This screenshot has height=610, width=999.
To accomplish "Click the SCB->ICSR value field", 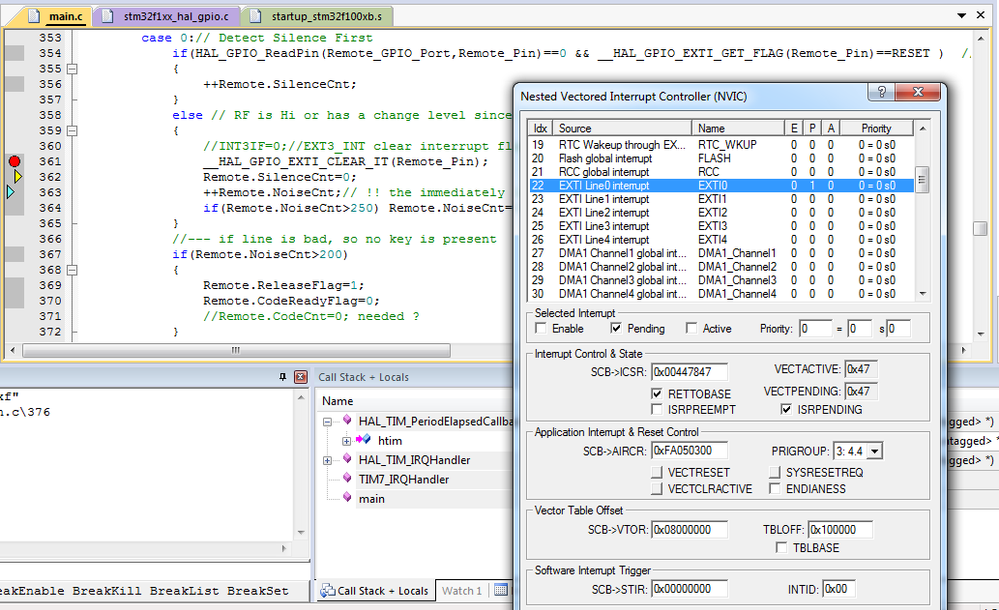I will coord(689,372).
